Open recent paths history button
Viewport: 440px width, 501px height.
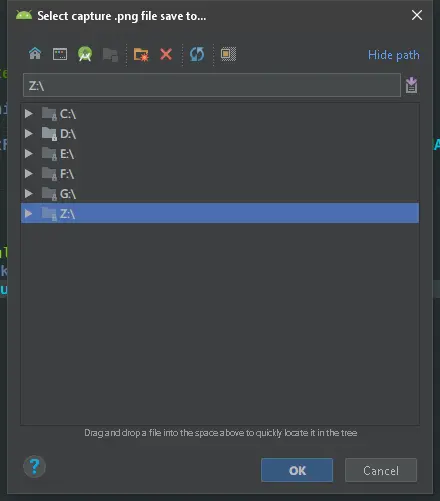(x=411, y=85)
